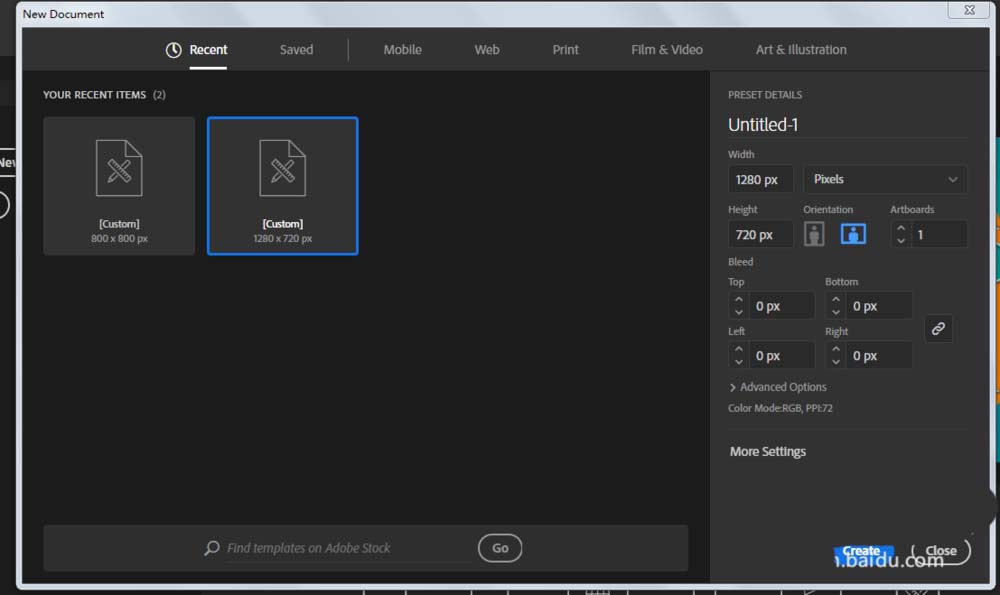
Task: Choose landscape orientation
Action: tap(853, 234)
